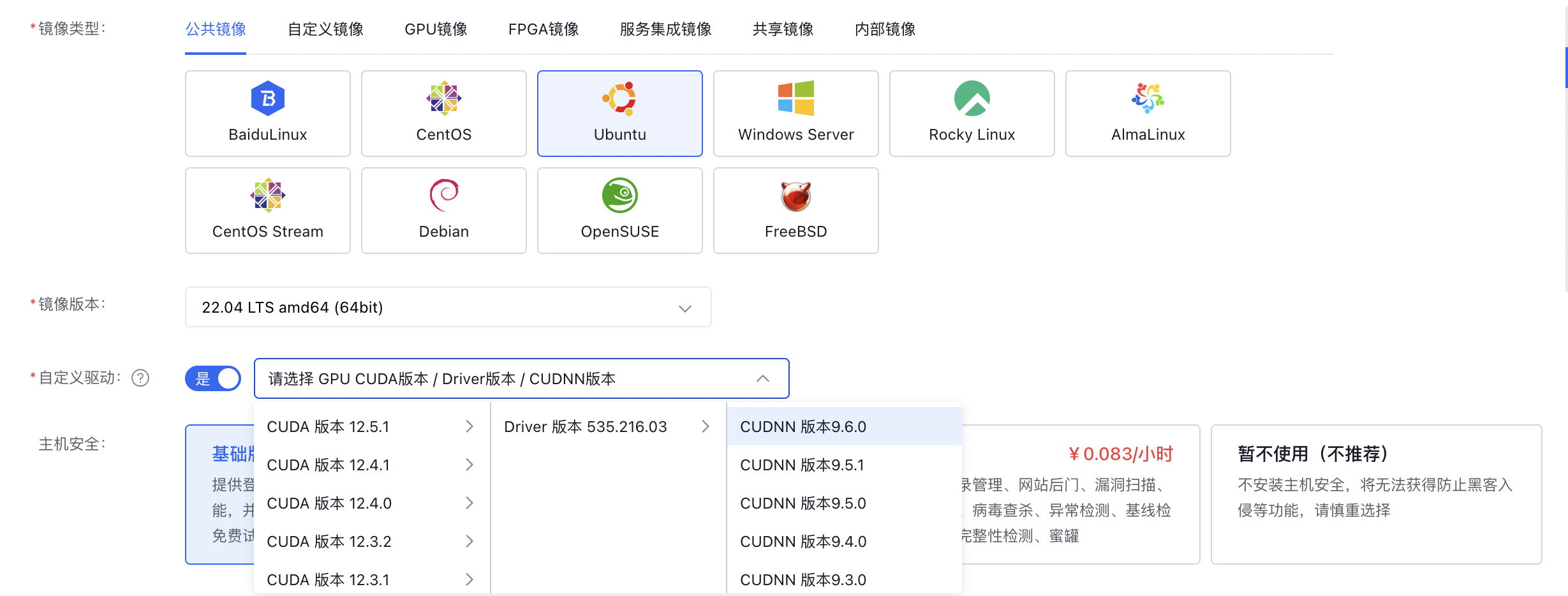Switch to the 内部镜像 tab
The height and width of the screenshot is (596, 1568).
[885, 29]
